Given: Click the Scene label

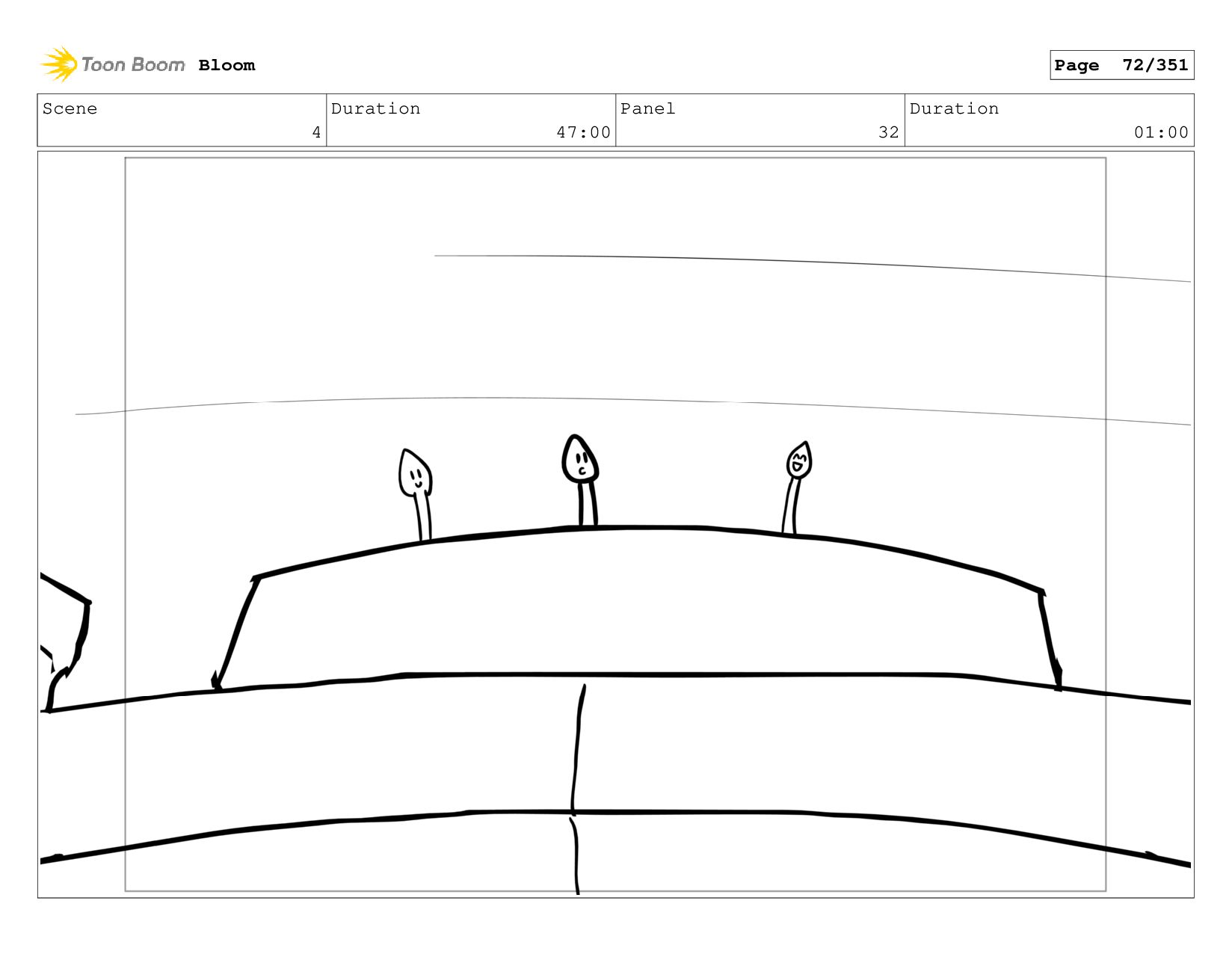Looking at the screenshot, I should [x=70, y=108].
